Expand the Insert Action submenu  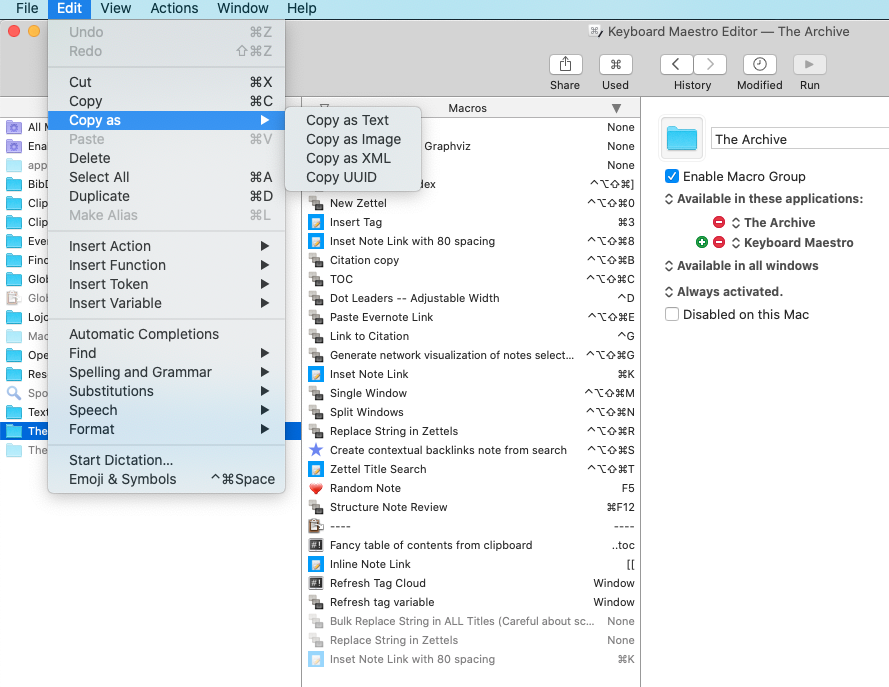[x=166, y=246]
